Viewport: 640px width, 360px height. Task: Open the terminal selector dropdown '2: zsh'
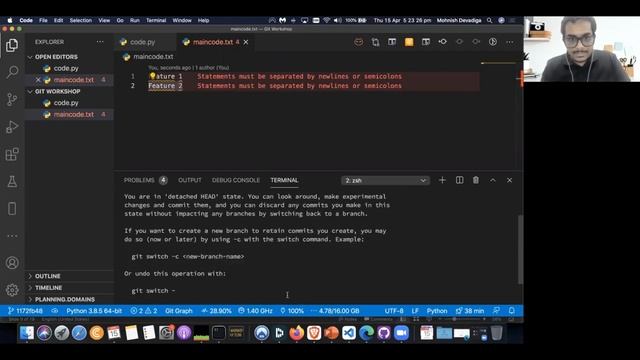pos(385,180)
